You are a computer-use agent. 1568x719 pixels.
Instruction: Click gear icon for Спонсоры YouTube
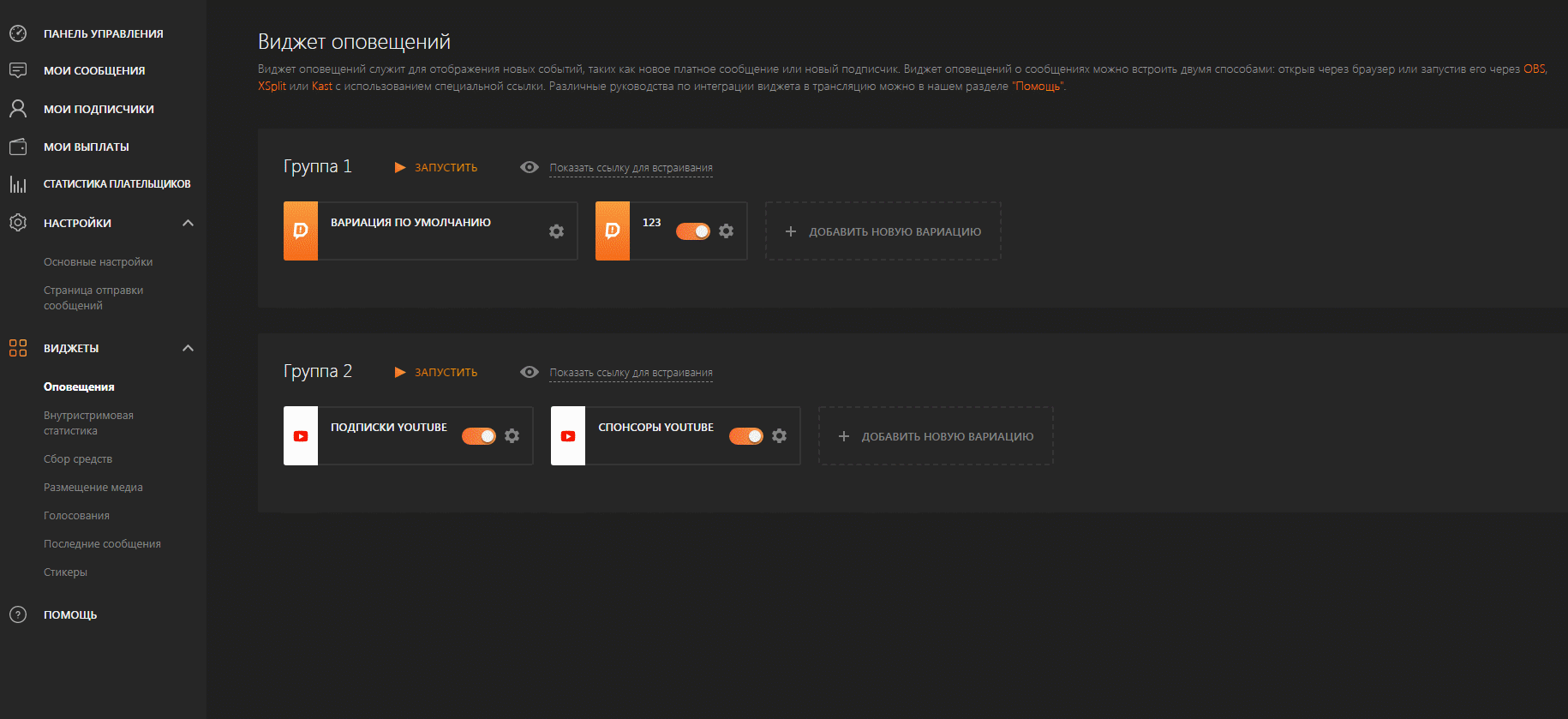pos(779,436)
